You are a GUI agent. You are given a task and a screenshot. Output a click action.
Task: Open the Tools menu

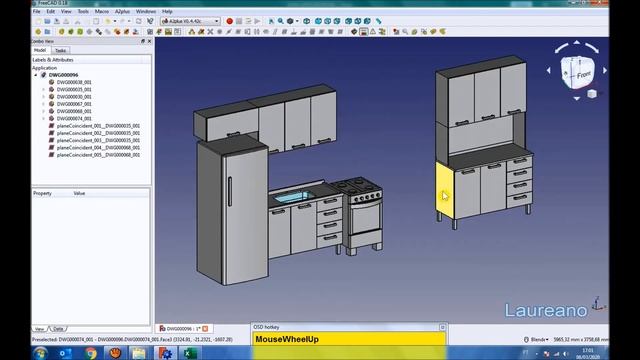pos(83,11)
